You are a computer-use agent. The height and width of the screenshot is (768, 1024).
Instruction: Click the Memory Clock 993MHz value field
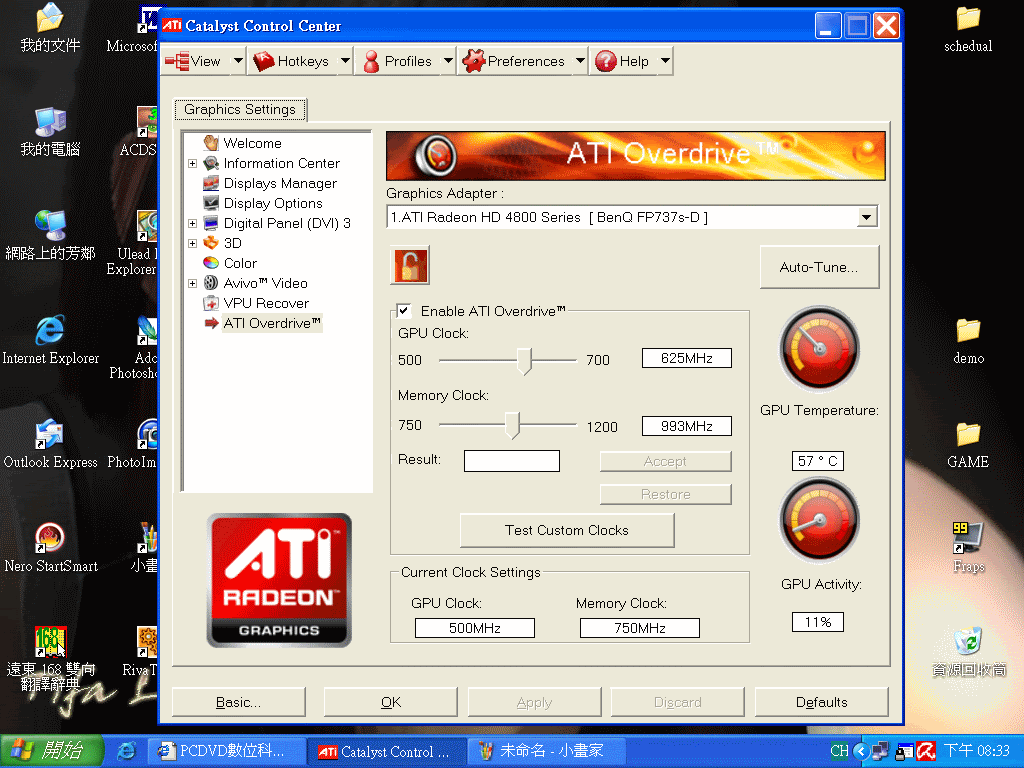[686, 426]
